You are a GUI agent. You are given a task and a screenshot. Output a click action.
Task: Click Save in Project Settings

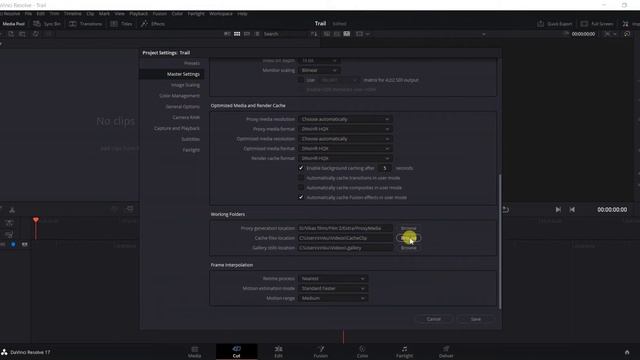click(476, 319)
